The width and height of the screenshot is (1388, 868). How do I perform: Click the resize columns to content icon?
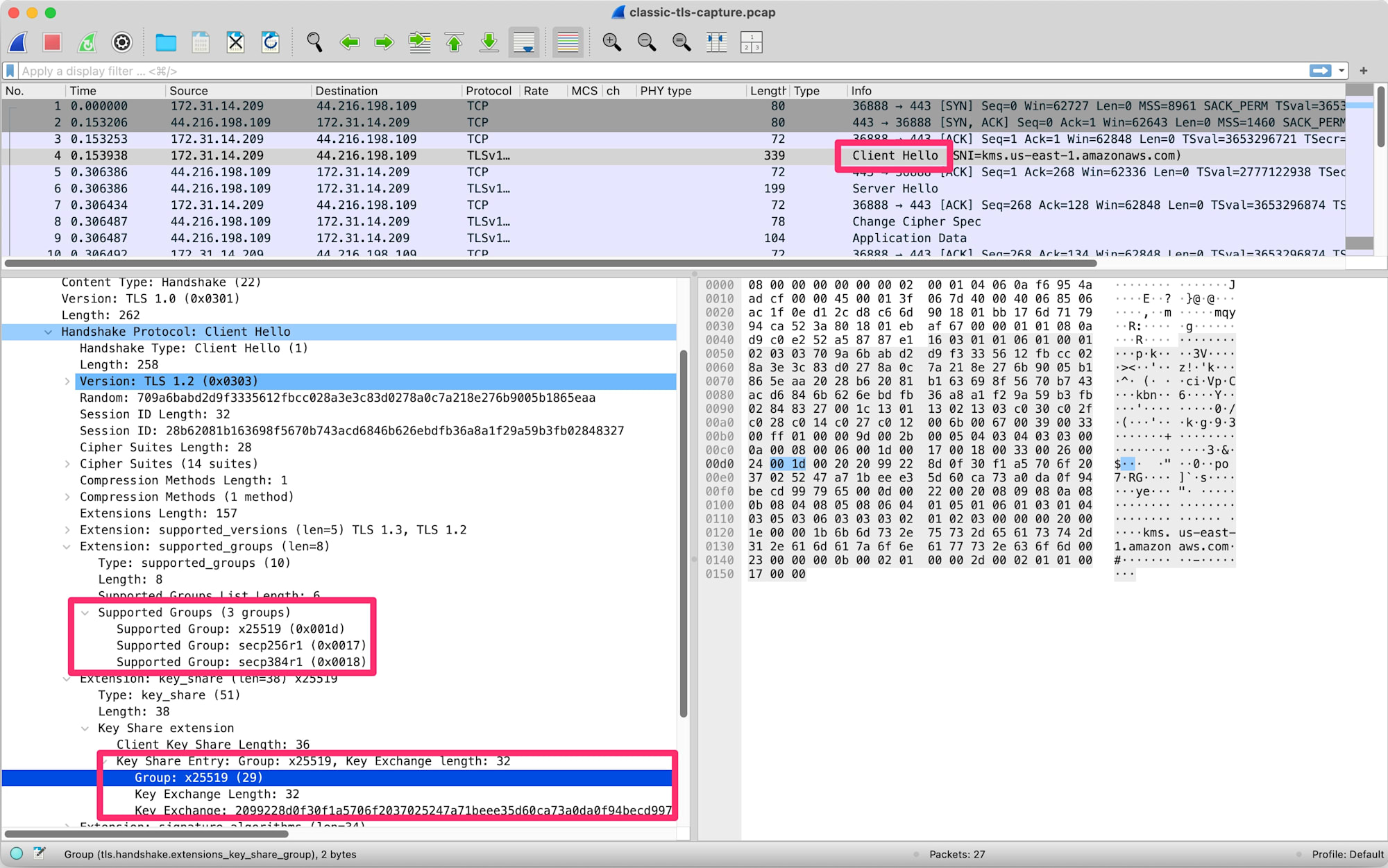click(x=716, y=42)
